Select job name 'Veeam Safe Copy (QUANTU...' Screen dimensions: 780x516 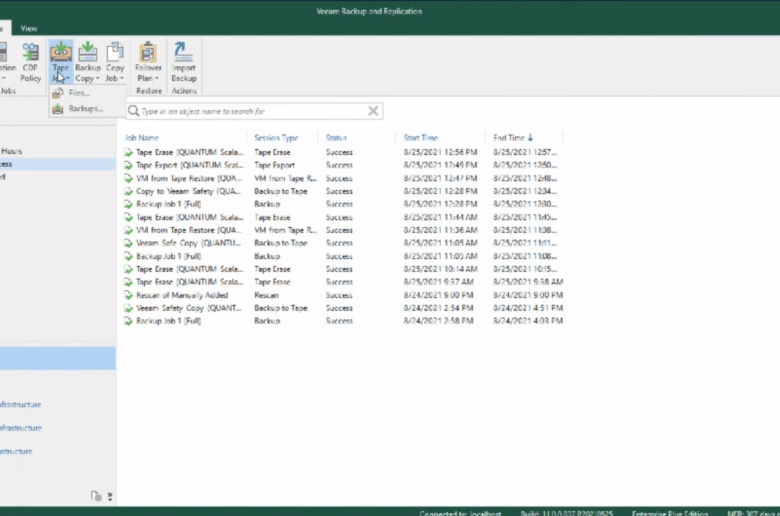[188, 243]
